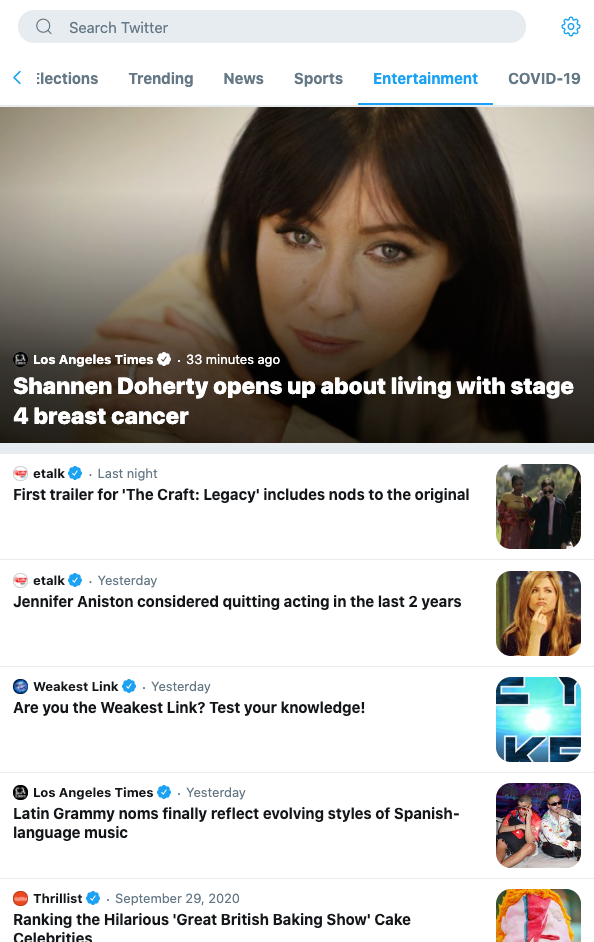Click the Jennifer Aniston thumbnail image
The height and width of the screenshot is (942, 594).
click(538, 613)
